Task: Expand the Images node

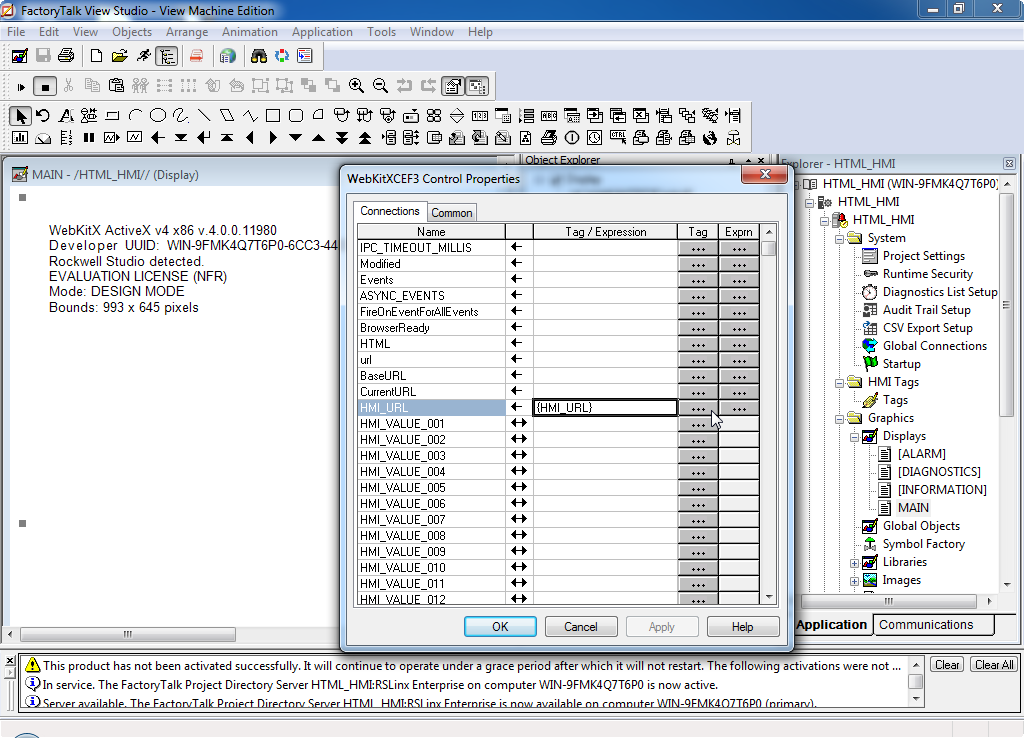Action: click(x=854, y=581)
